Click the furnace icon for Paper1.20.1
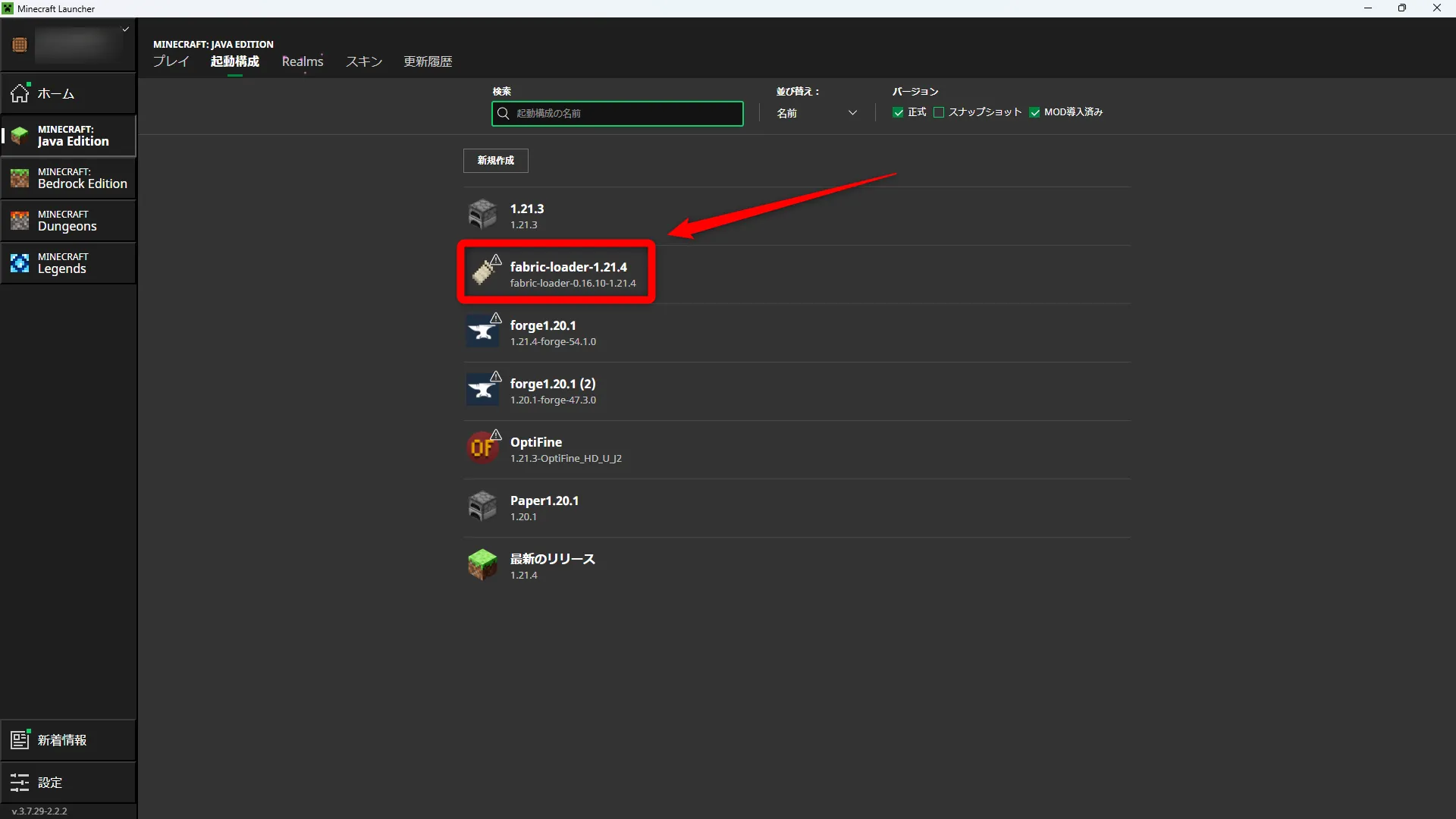1456x819 pixels. pos(482,507)
